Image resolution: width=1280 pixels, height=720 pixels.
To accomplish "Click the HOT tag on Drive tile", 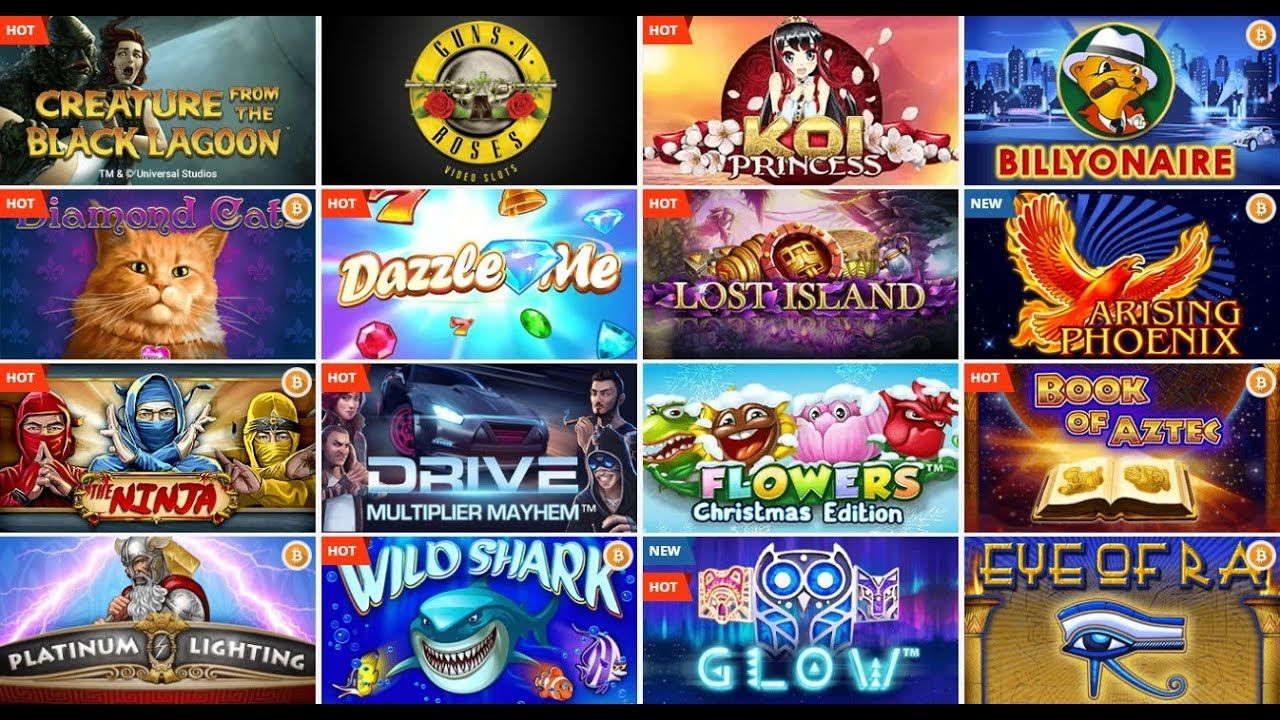I will (x=344, y=378).
